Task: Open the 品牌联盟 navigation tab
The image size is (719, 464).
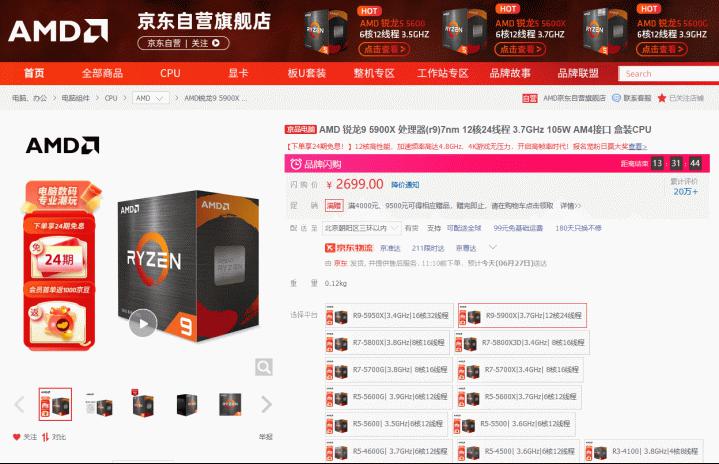Action: point(578,73)
